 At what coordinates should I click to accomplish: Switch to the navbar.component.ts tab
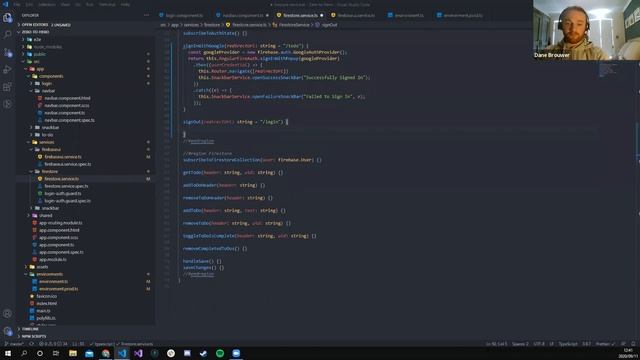[x=242, y=16]
